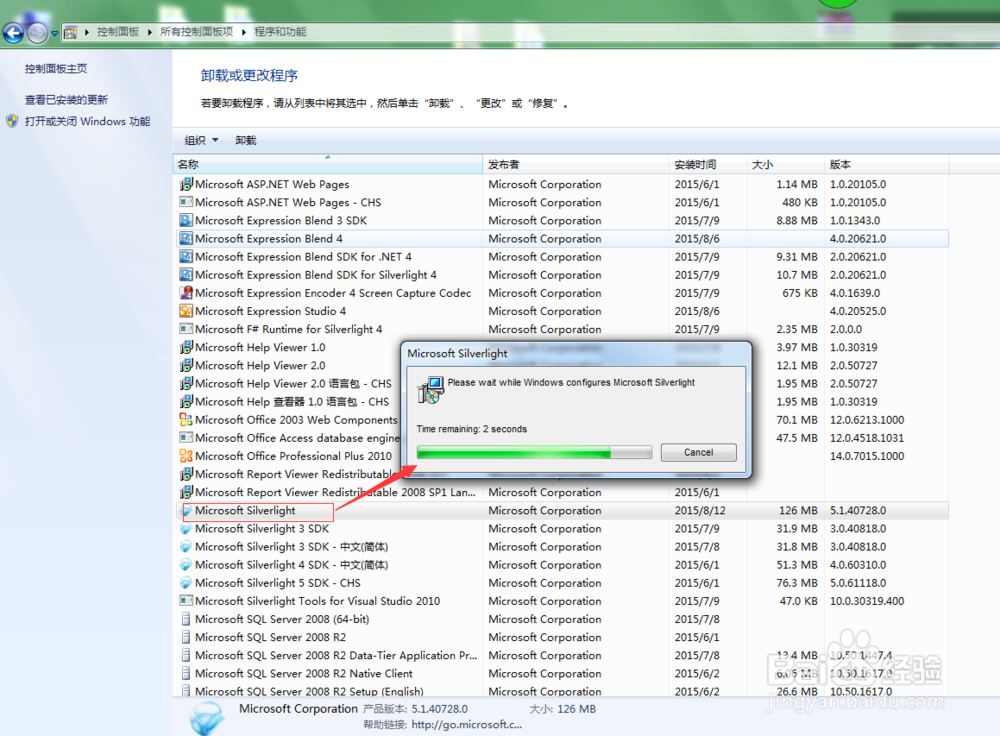1000x736 pixels.
Task: Open 控制面板主页 link
Action: [55, 69]
